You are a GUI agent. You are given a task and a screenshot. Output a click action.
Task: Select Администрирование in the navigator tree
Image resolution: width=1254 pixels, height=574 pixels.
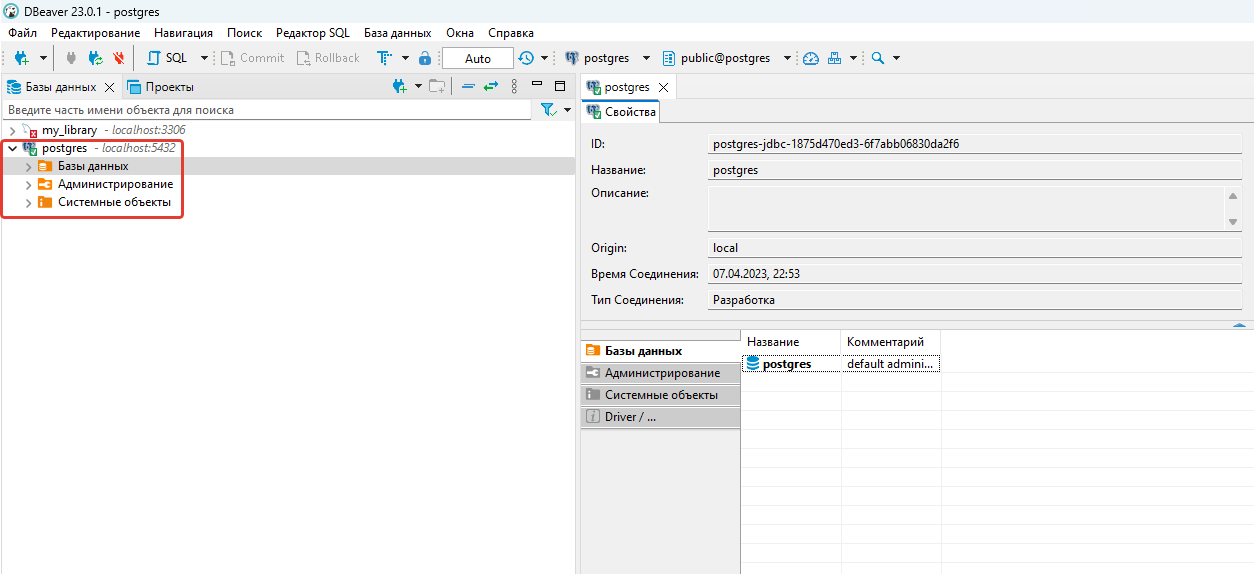pos(115,184)
